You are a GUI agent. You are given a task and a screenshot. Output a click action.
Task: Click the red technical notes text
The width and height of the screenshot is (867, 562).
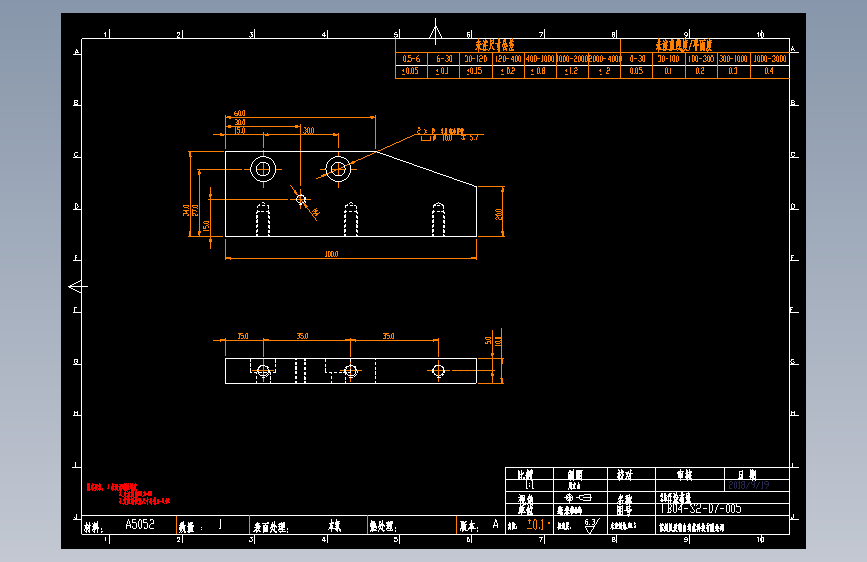[128, 495]
